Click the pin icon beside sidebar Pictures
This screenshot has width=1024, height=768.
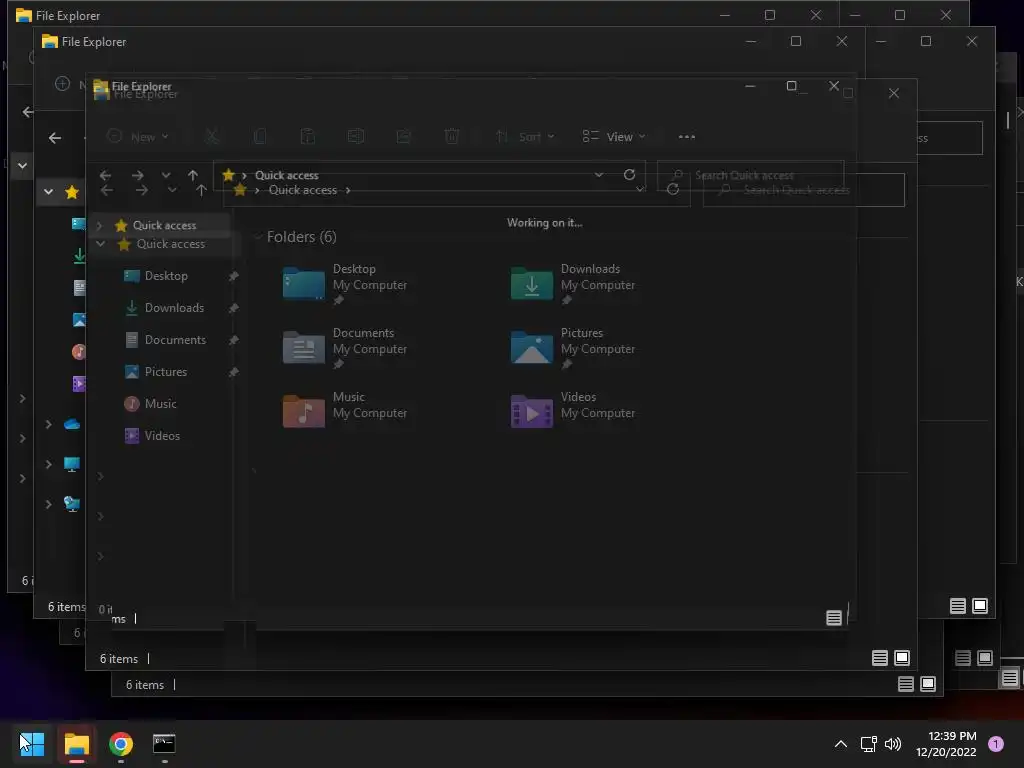pos(233,372)
